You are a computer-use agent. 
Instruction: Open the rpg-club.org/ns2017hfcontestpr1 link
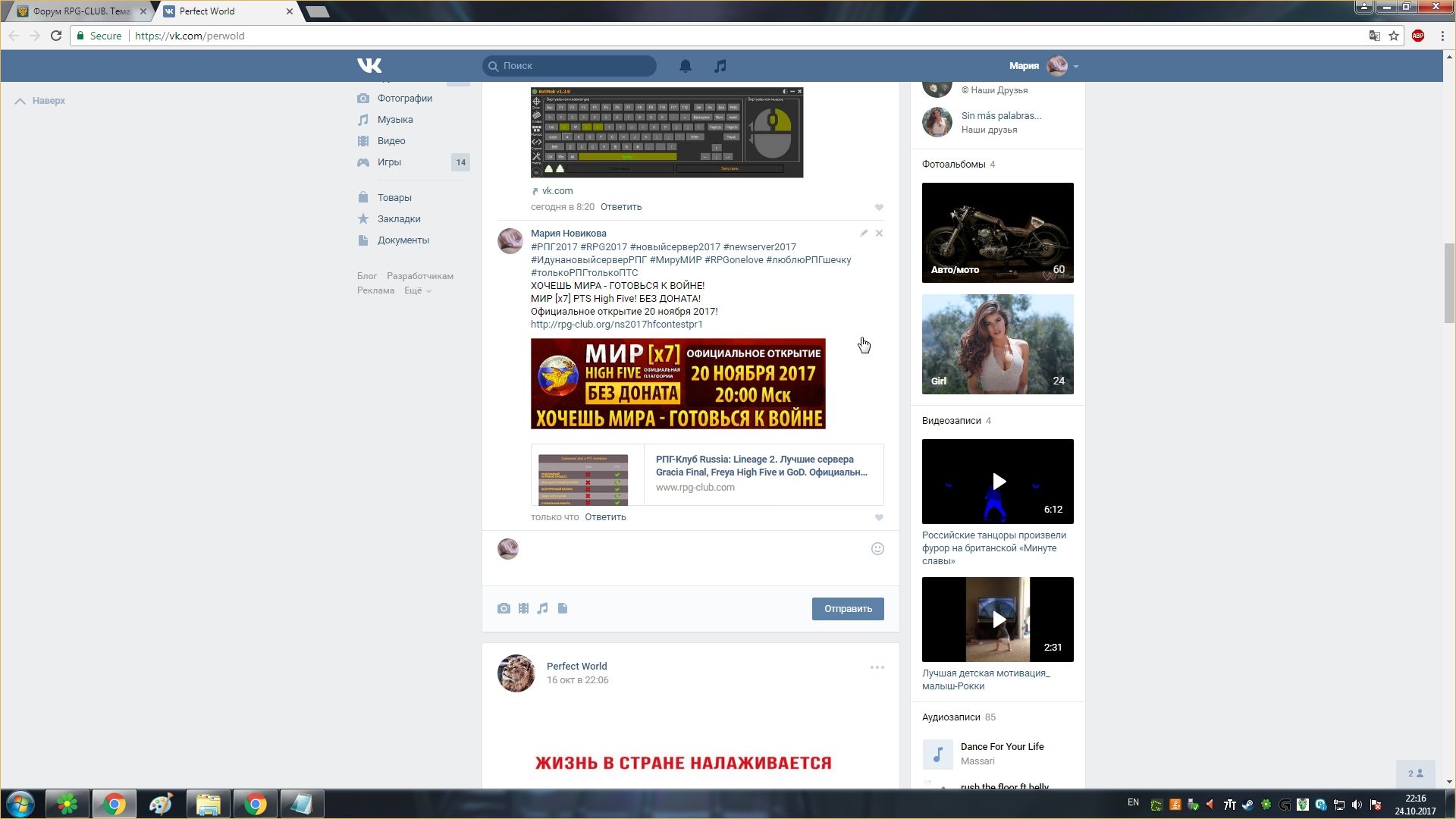(617, 325)
